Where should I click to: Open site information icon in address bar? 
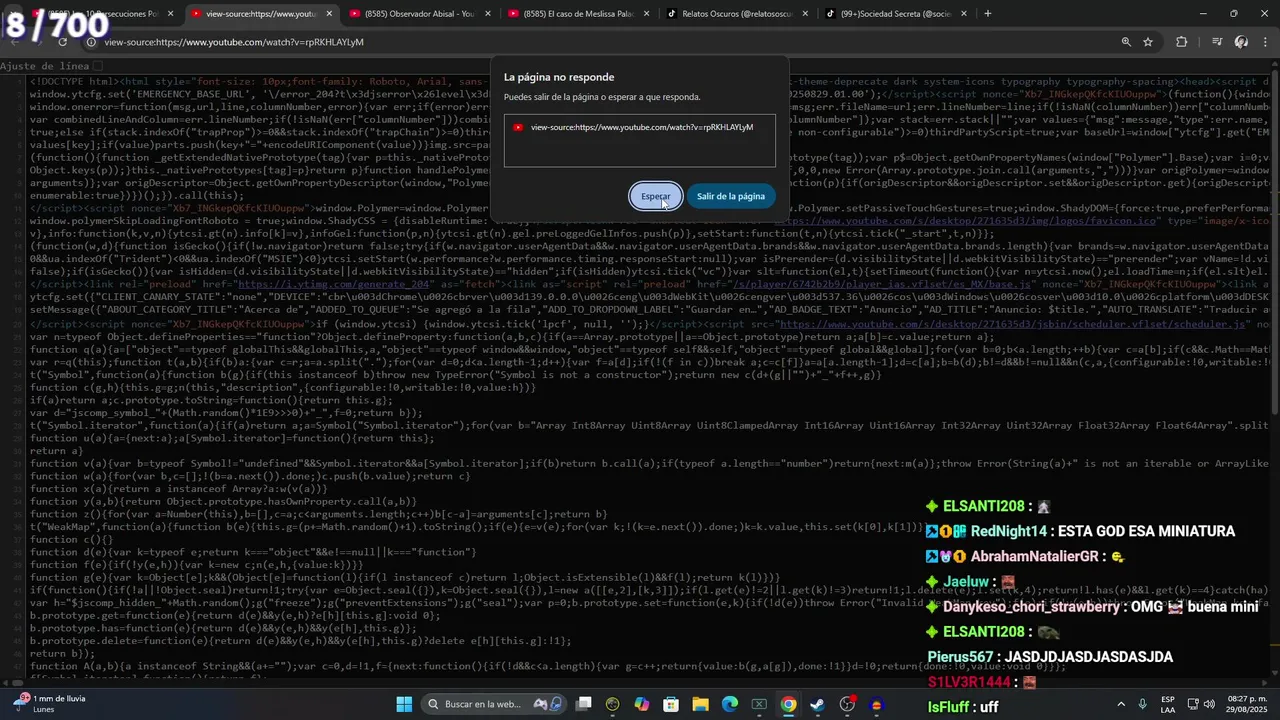91,42
